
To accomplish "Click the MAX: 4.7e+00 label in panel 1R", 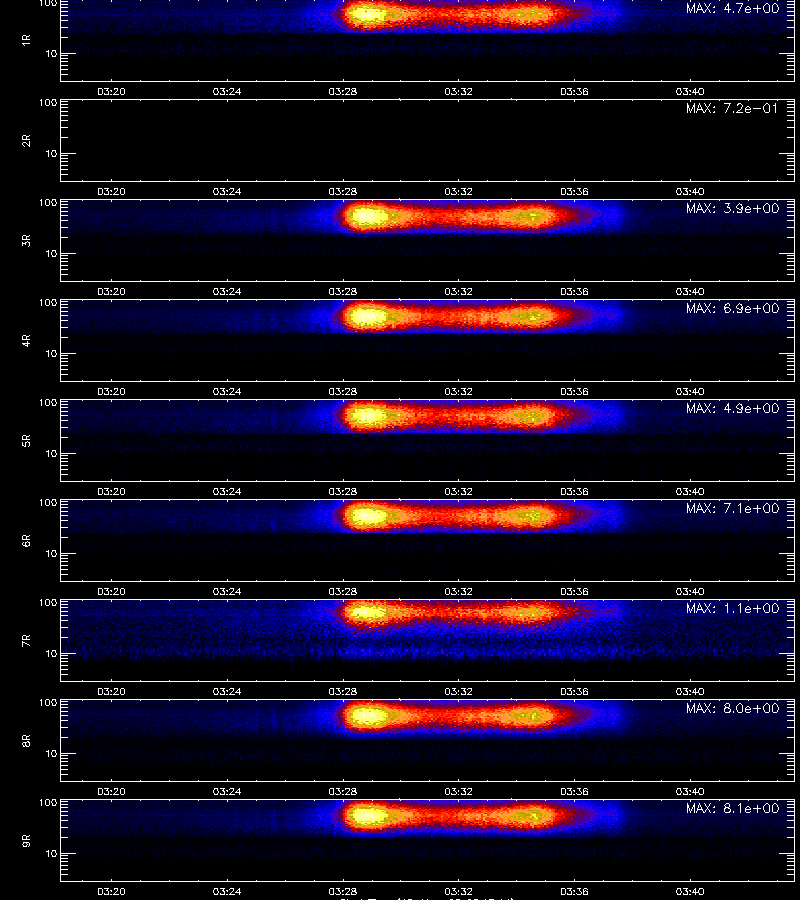I will 732,9.
